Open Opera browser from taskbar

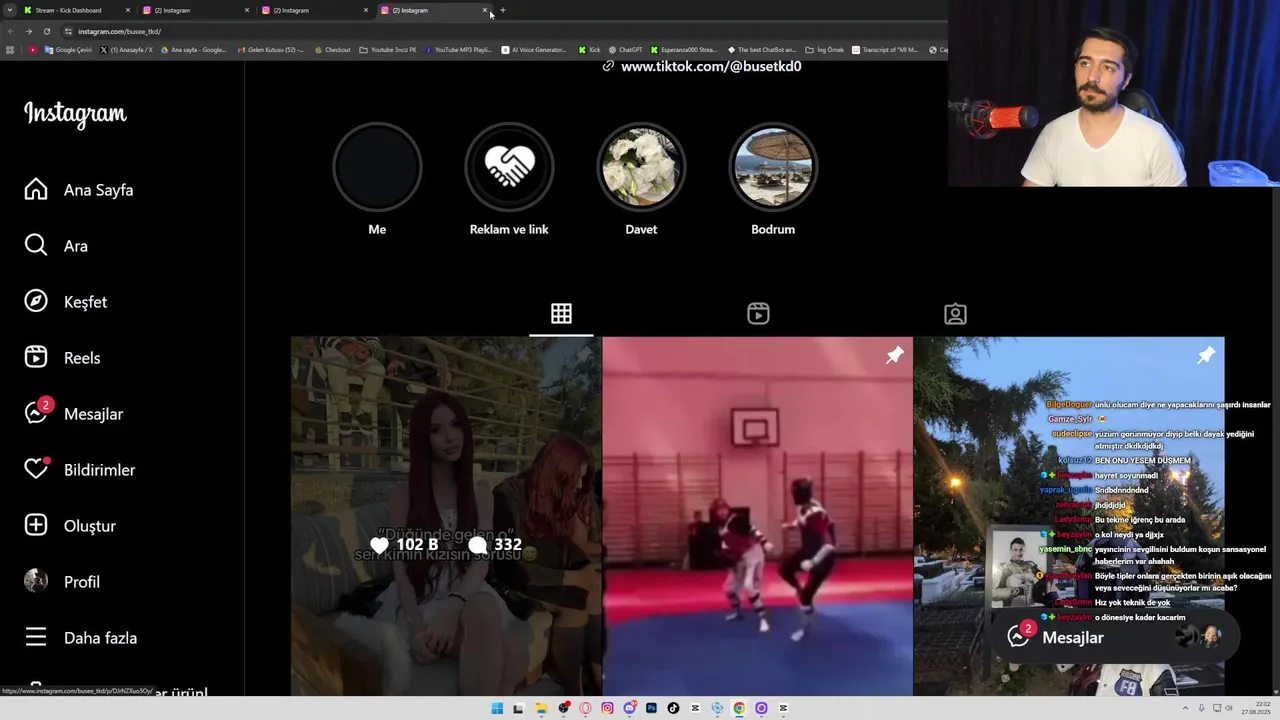(585, 708)
